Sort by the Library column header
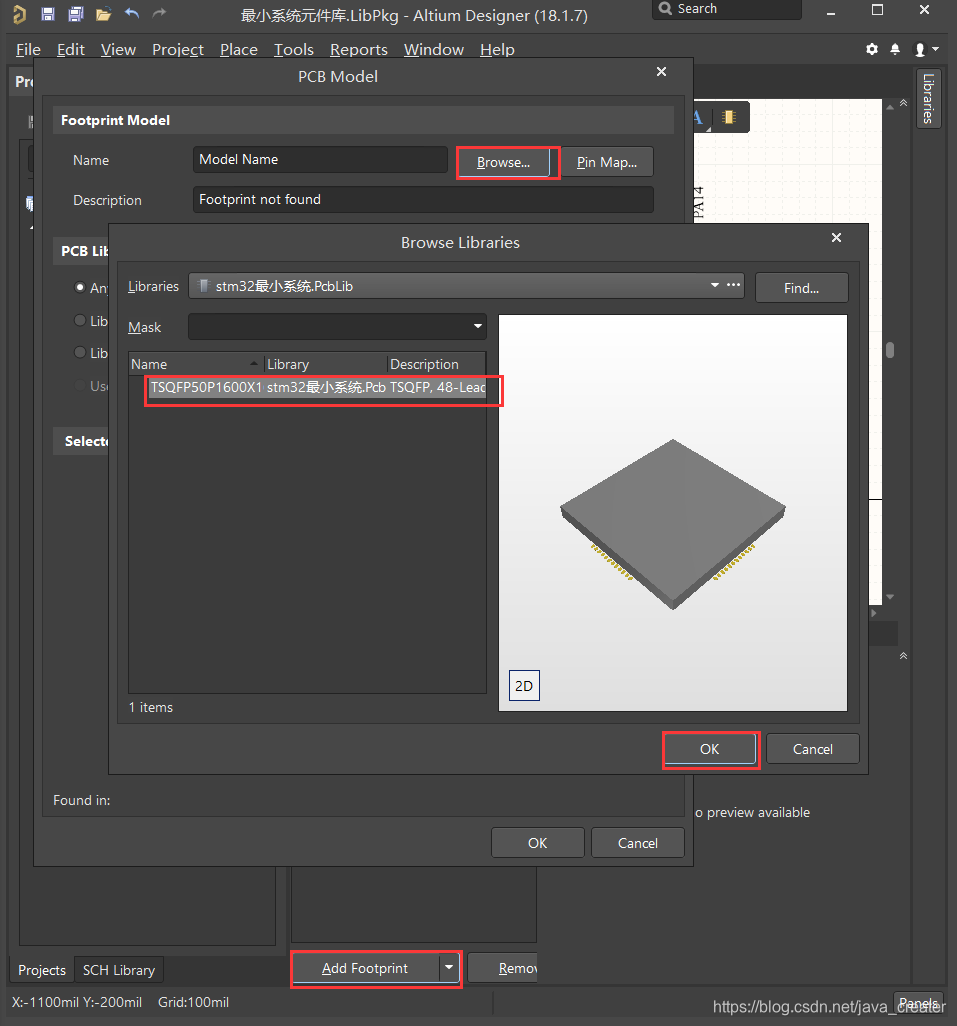Viewport: 957px width, 1026px height. pos(325,364)
